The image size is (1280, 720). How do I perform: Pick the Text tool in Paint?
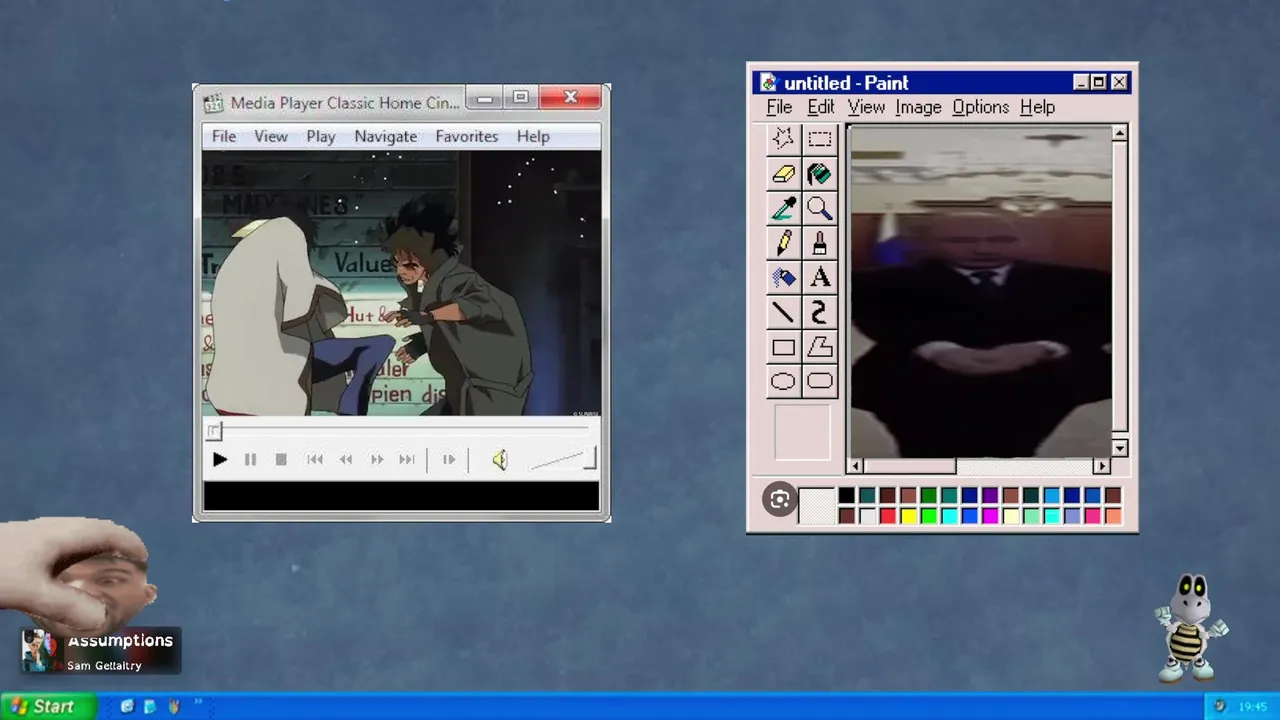[820, 278]
